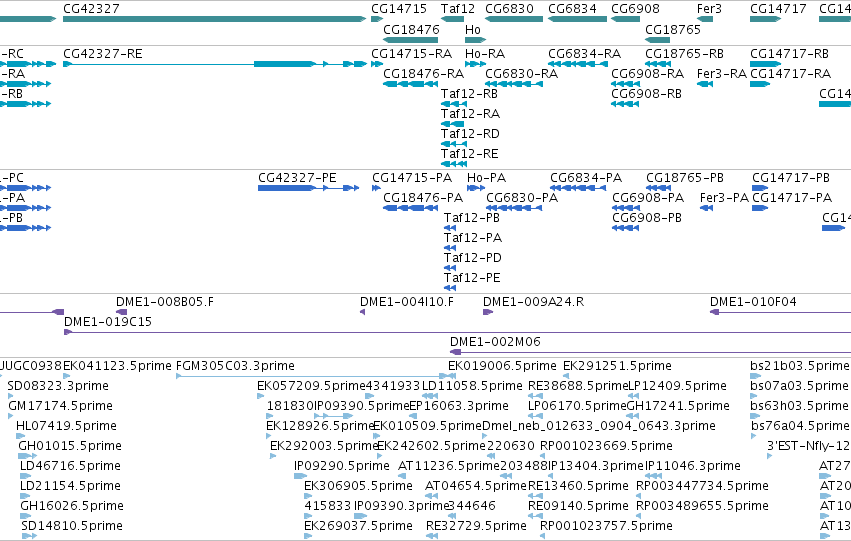Image resolution: width=851 pixels, height=541 pixels.
Task: Select the Taf12 gene label
Action: pos(458,9)
